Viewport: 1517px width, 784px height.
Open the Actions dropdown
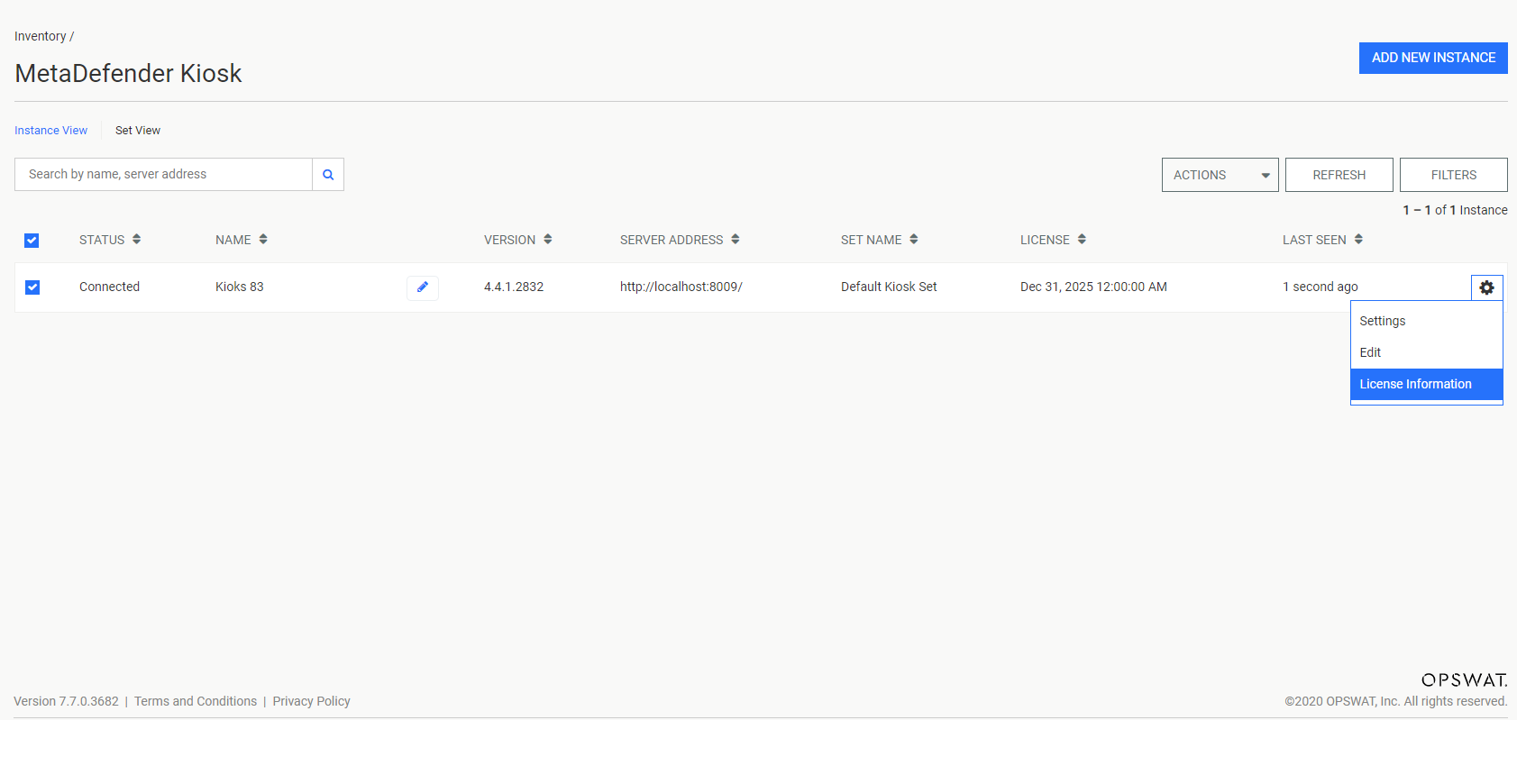[x=1220, y=175]
